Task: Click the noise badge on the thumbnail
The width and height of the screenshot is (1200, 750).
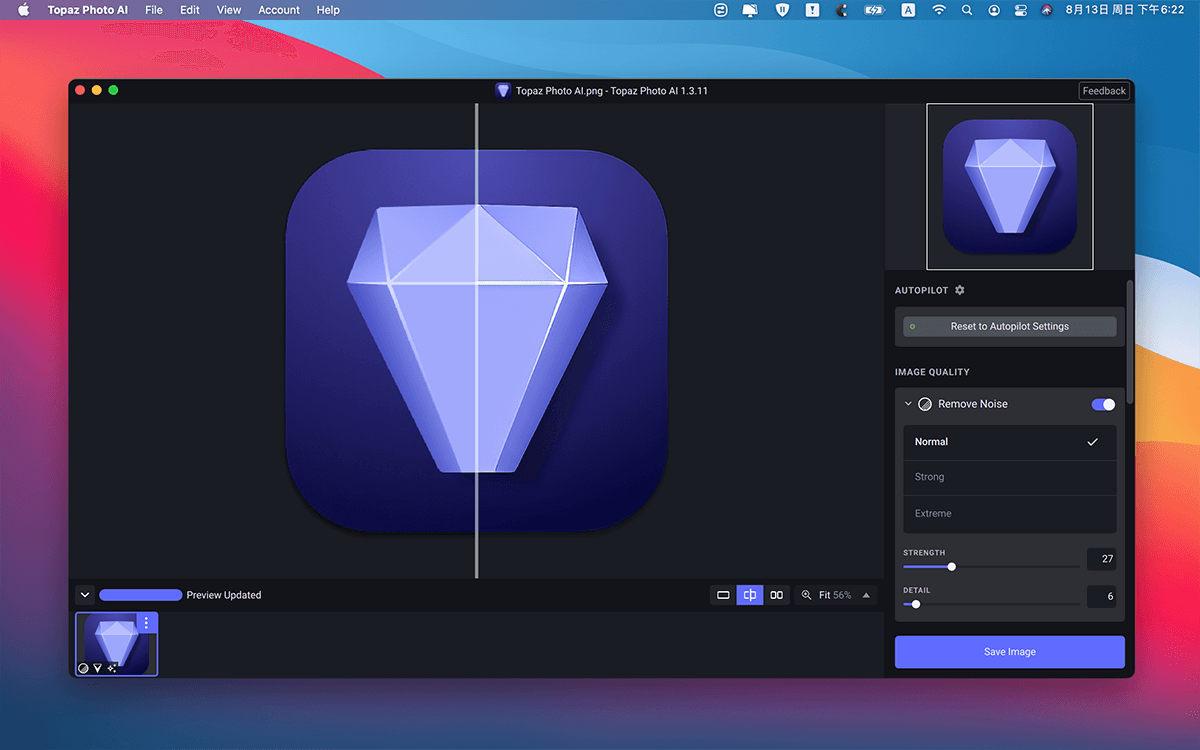Action: (x=84, y=668)
